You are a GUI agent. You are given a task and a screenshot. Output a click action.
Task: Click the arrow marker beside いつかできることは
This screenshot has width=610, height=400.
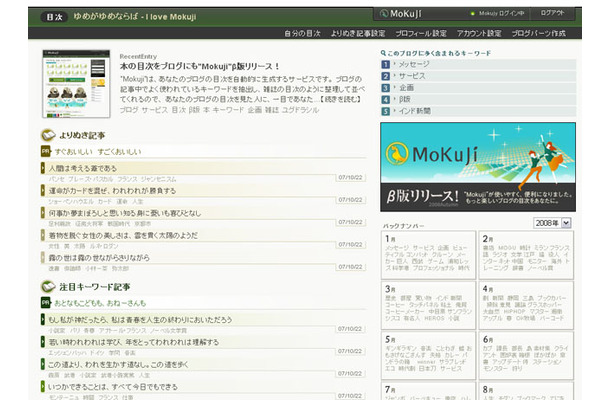(x=42, y=386)
